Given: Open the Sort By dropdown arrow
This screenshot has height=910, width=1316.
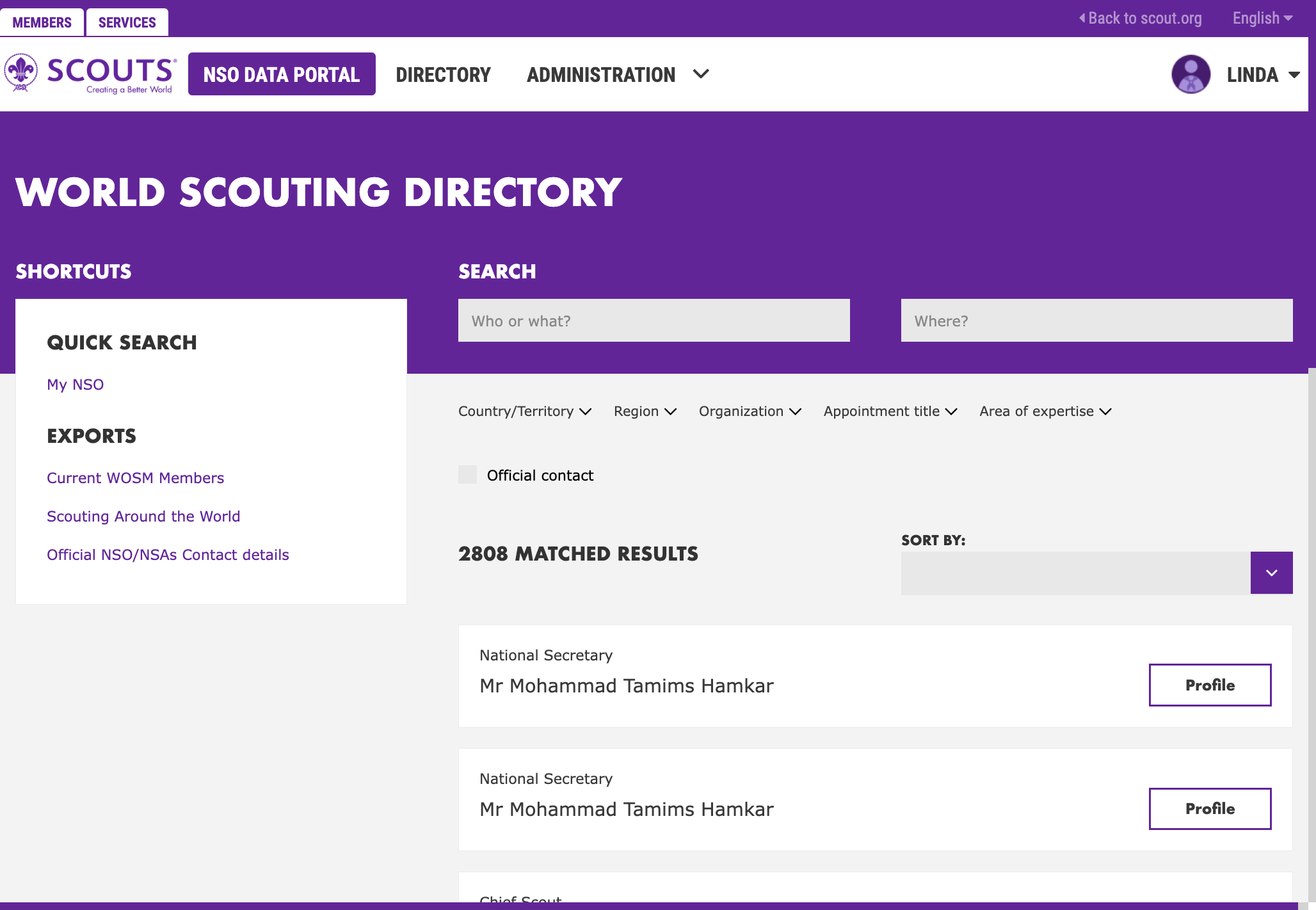Looking at the screenshot, I should pos(1271,573).
